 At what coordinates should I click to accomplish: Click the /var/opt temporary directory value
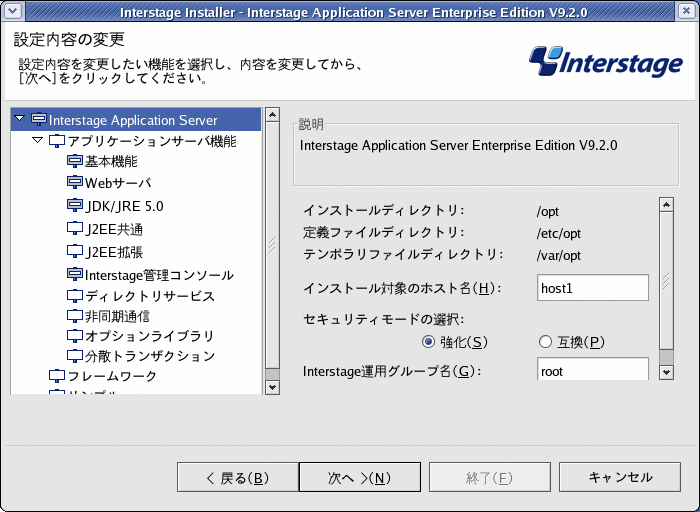558,254
